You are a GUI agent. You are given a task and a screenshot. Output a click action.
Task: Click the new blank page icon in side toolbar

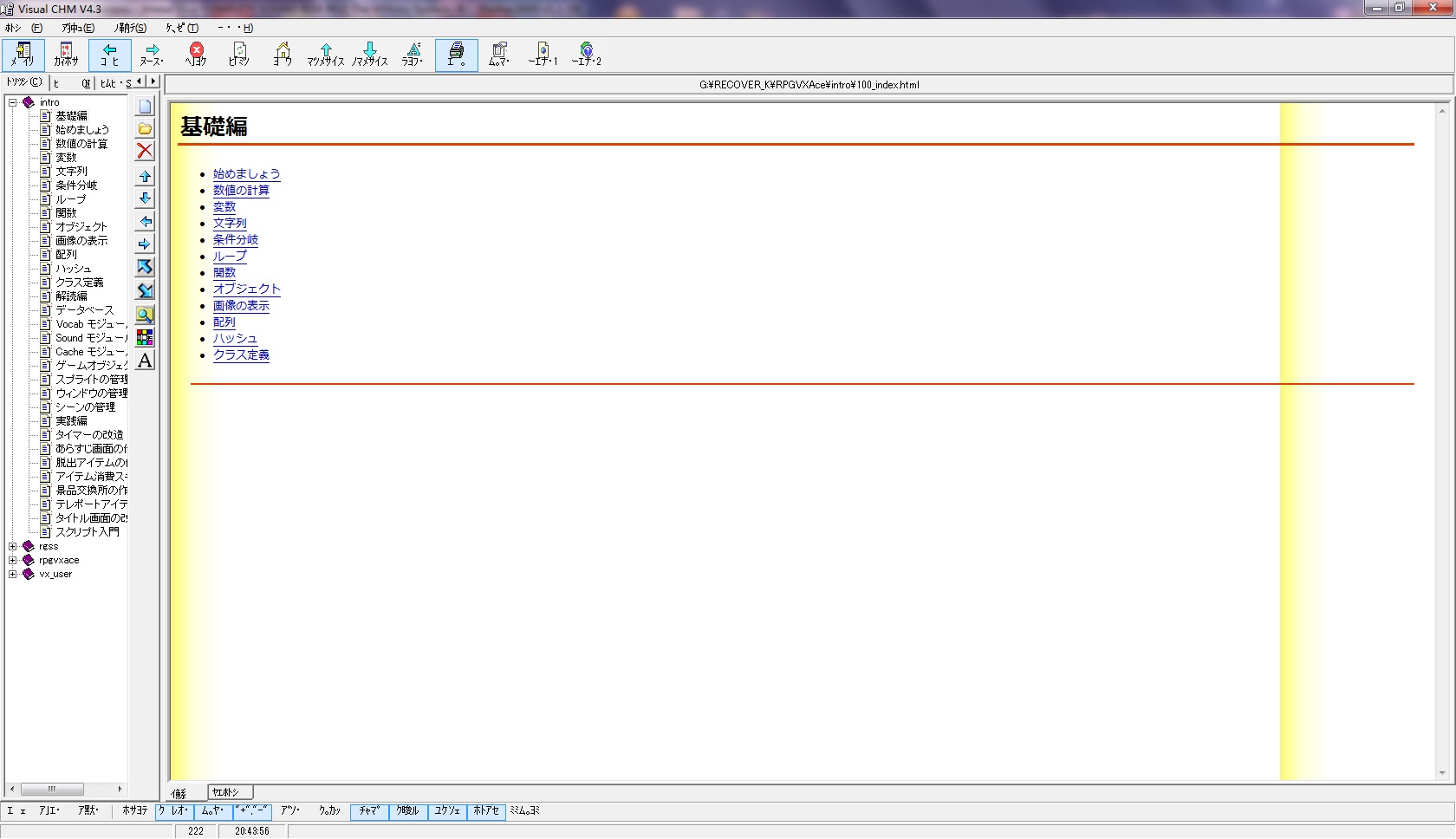coord(145,107)
